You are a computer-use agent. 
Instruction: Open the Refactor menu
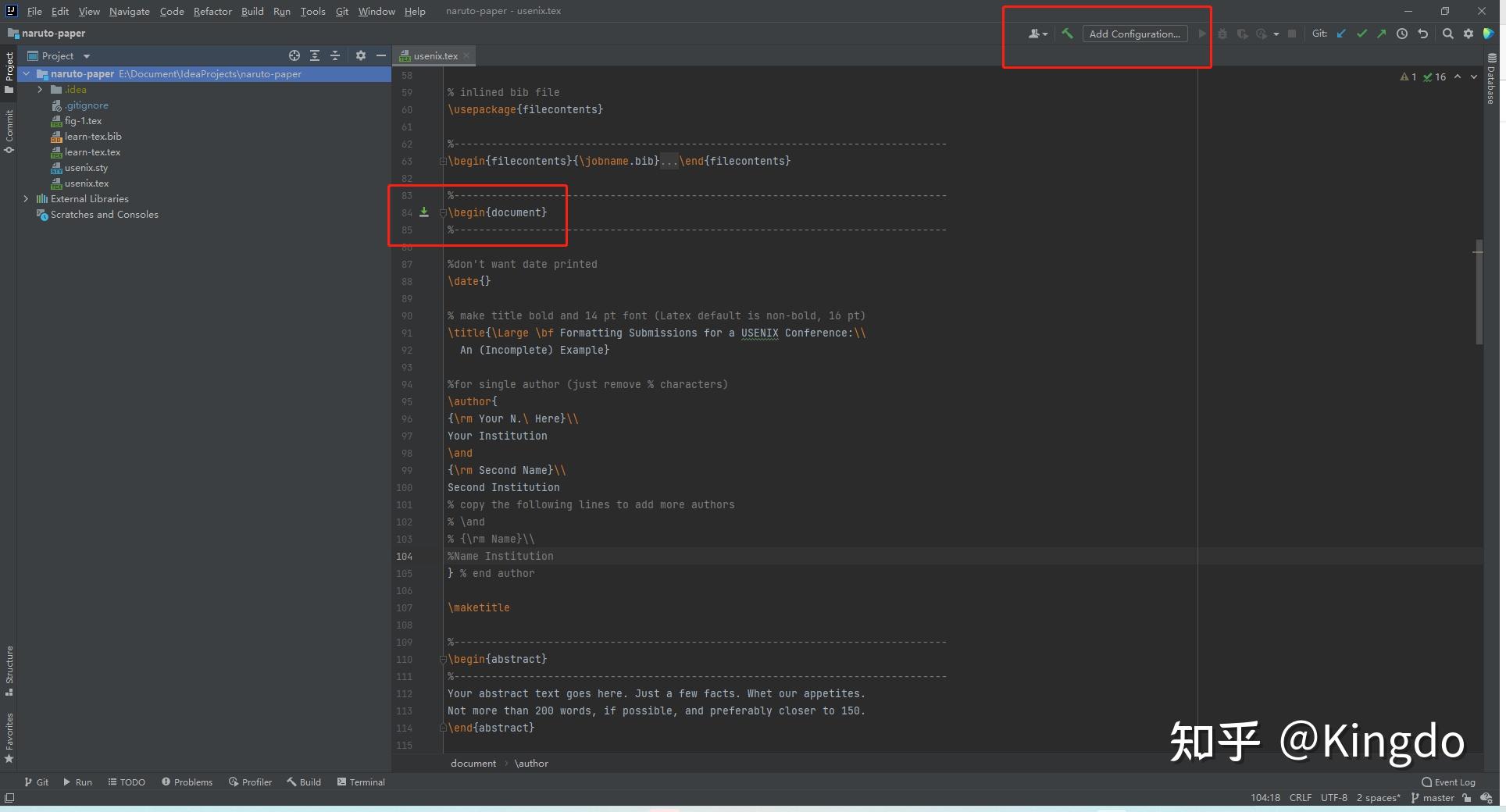click(212, 11)
